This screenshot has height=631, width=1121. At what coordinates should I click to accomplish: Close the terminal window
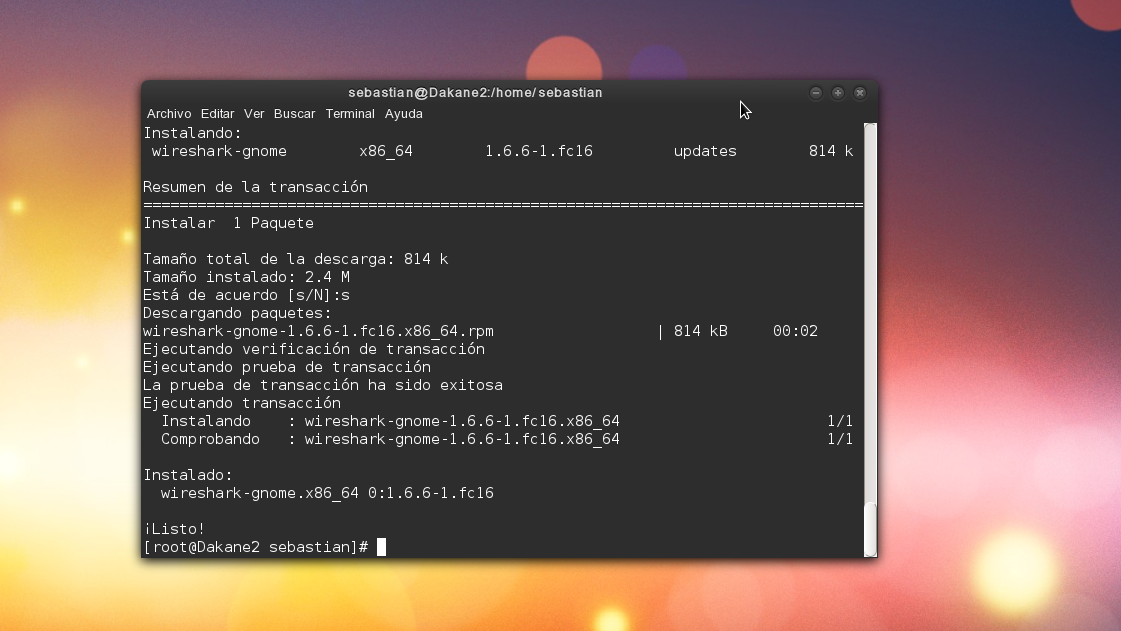tap(860, 93)
